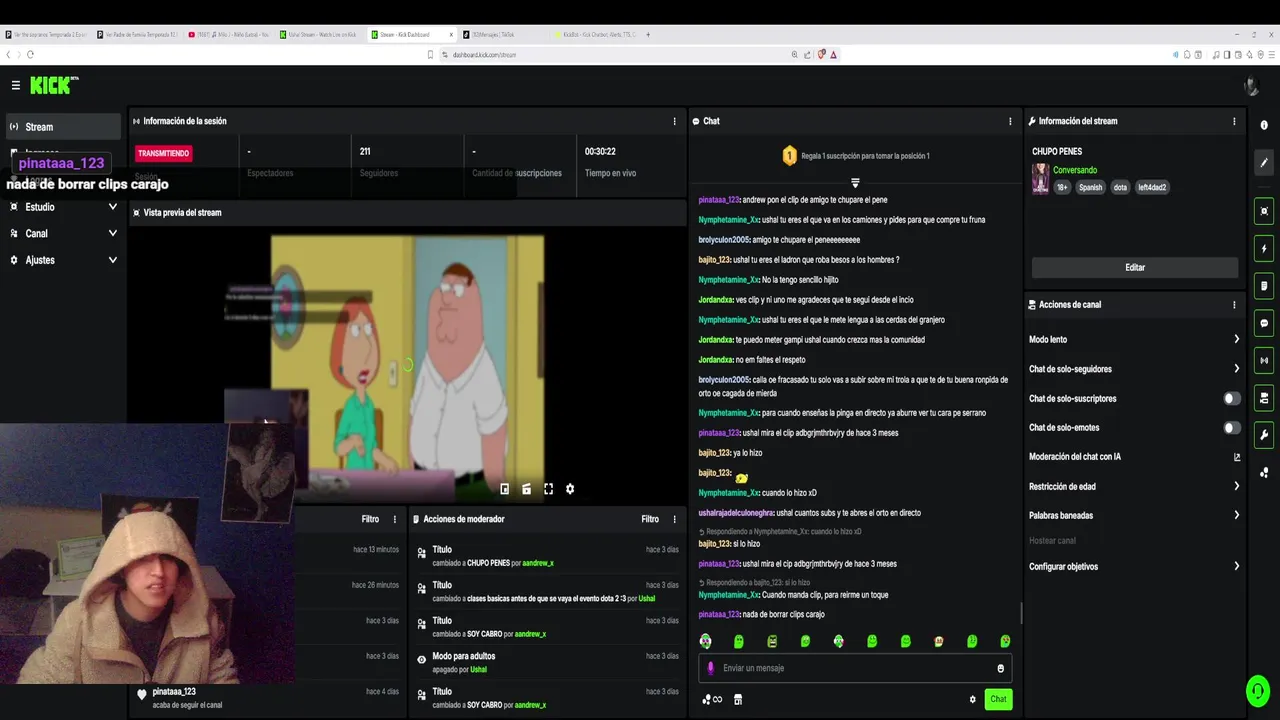Collapse the pinned gift banner chevron in chat
1280x720 pixels.
point(855,183)
